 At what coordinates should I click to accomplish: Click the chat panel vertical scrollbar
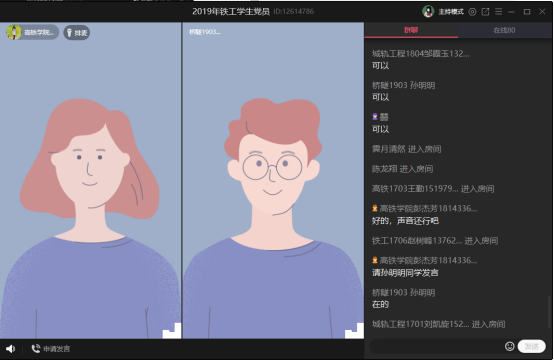click(550, 312)
